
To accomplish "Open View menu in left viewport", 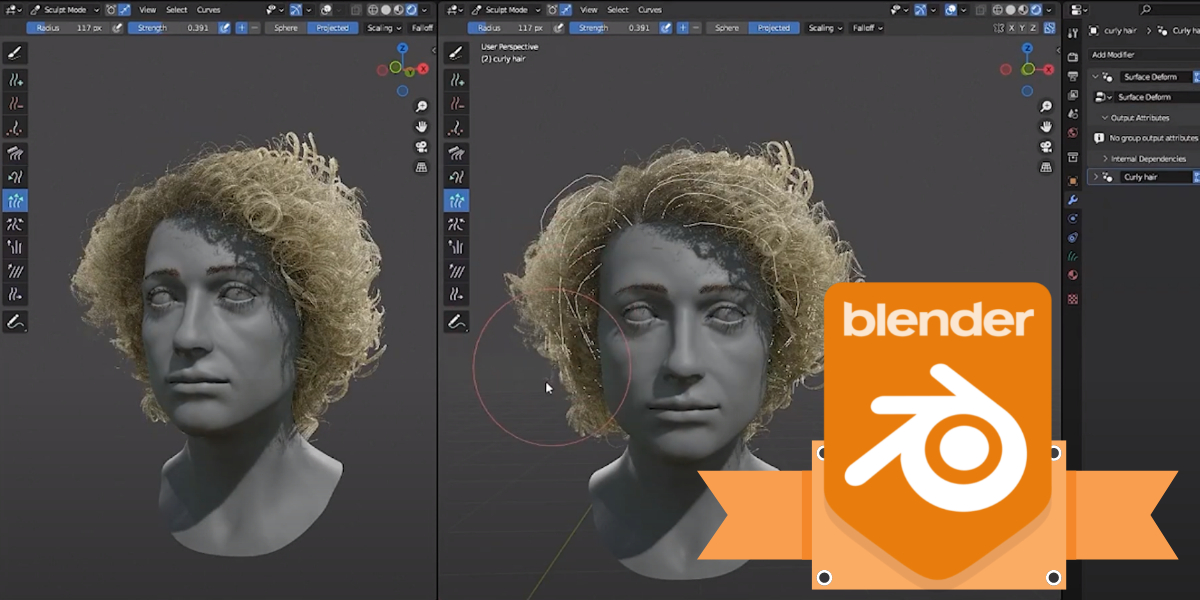I will coord(147,10).
